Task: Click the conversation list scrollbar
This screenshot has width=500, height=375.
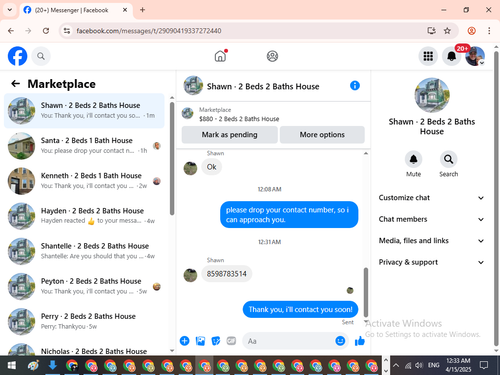Action: 172,158
